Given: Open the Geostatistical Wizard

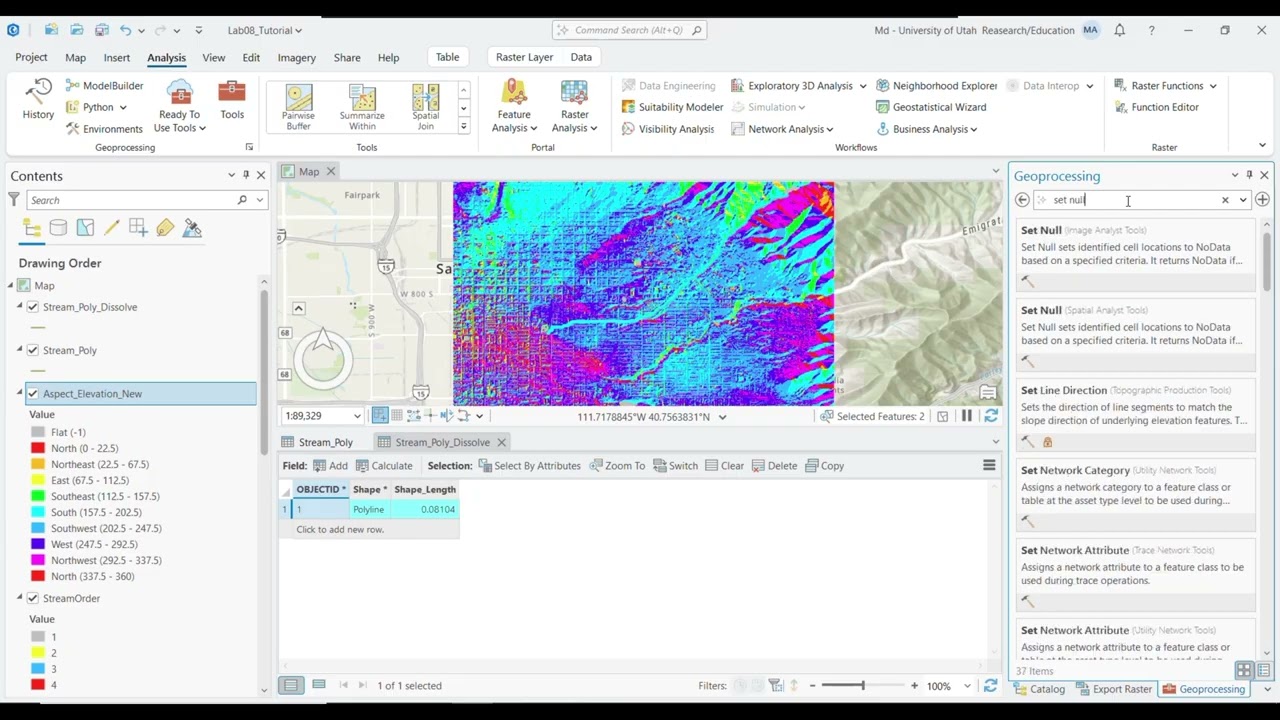Looking at the screenshot, I should tap(930, 107).
